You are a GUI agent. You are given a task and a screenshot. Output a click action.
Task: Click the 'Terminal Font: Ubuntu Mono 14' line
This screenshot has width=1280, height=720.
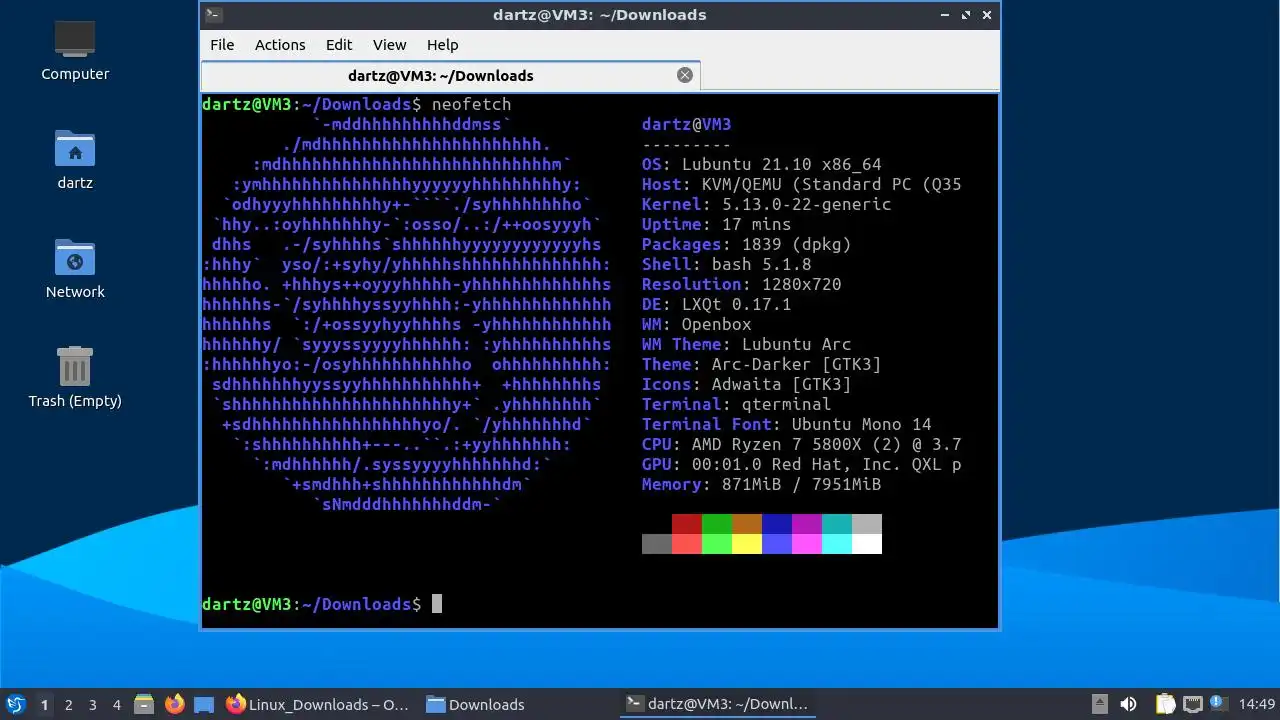(787, 424)
